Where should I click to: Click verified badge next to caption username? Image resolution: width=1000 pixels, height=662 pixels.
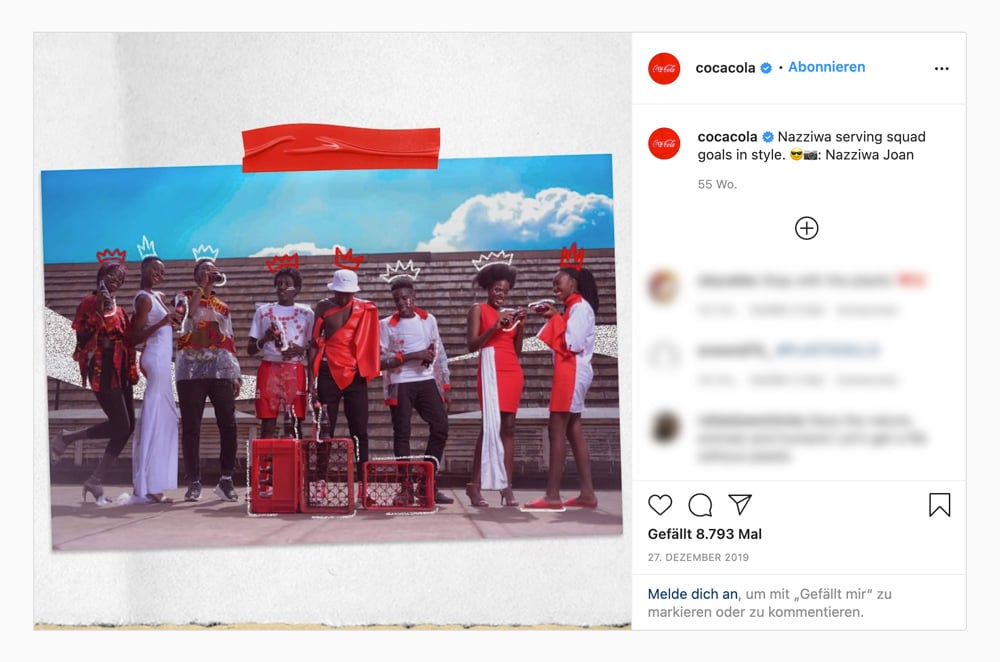point(768,136)
